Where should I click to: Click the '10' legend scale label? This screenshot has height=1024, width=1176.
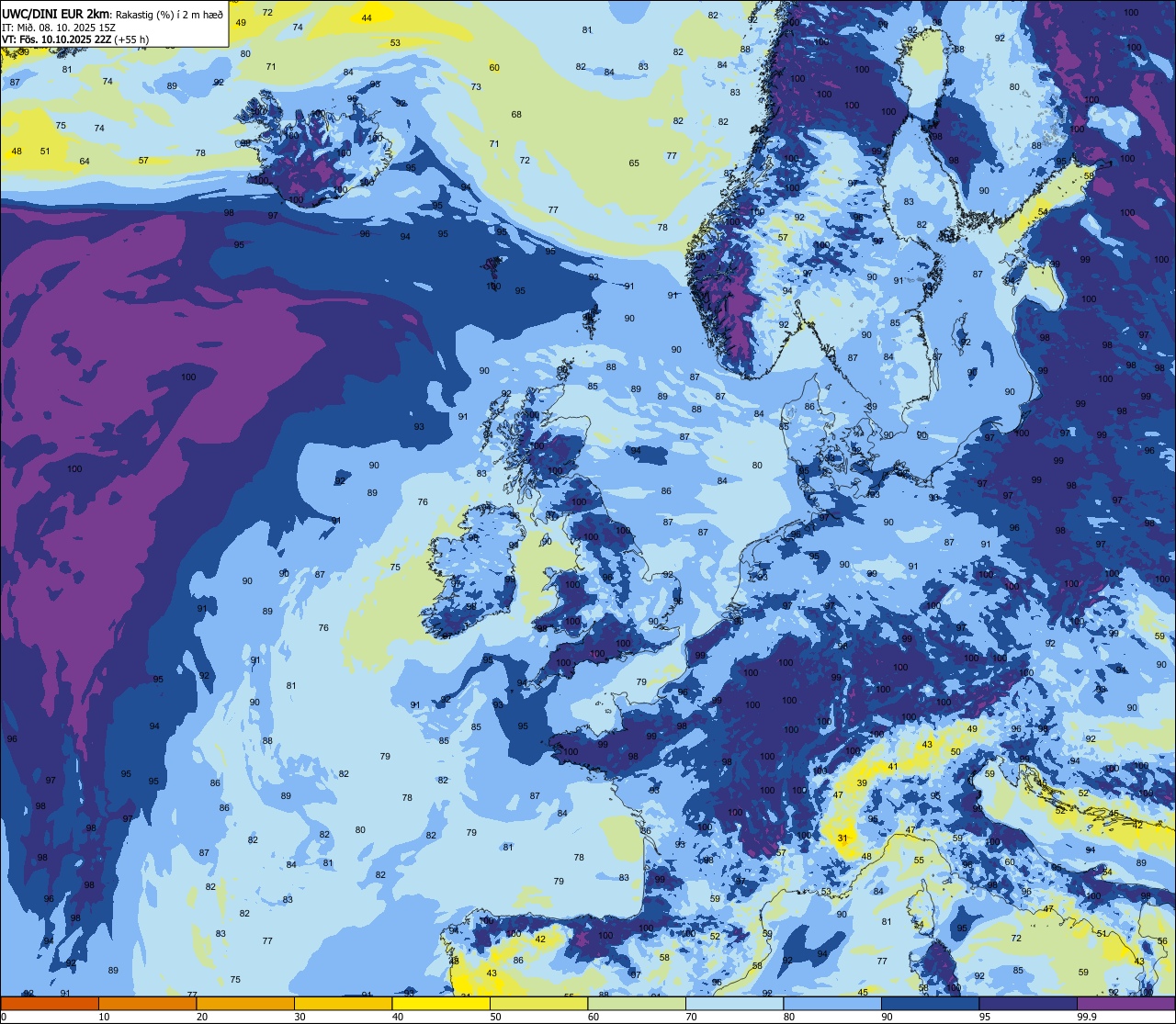(104, 1017)
